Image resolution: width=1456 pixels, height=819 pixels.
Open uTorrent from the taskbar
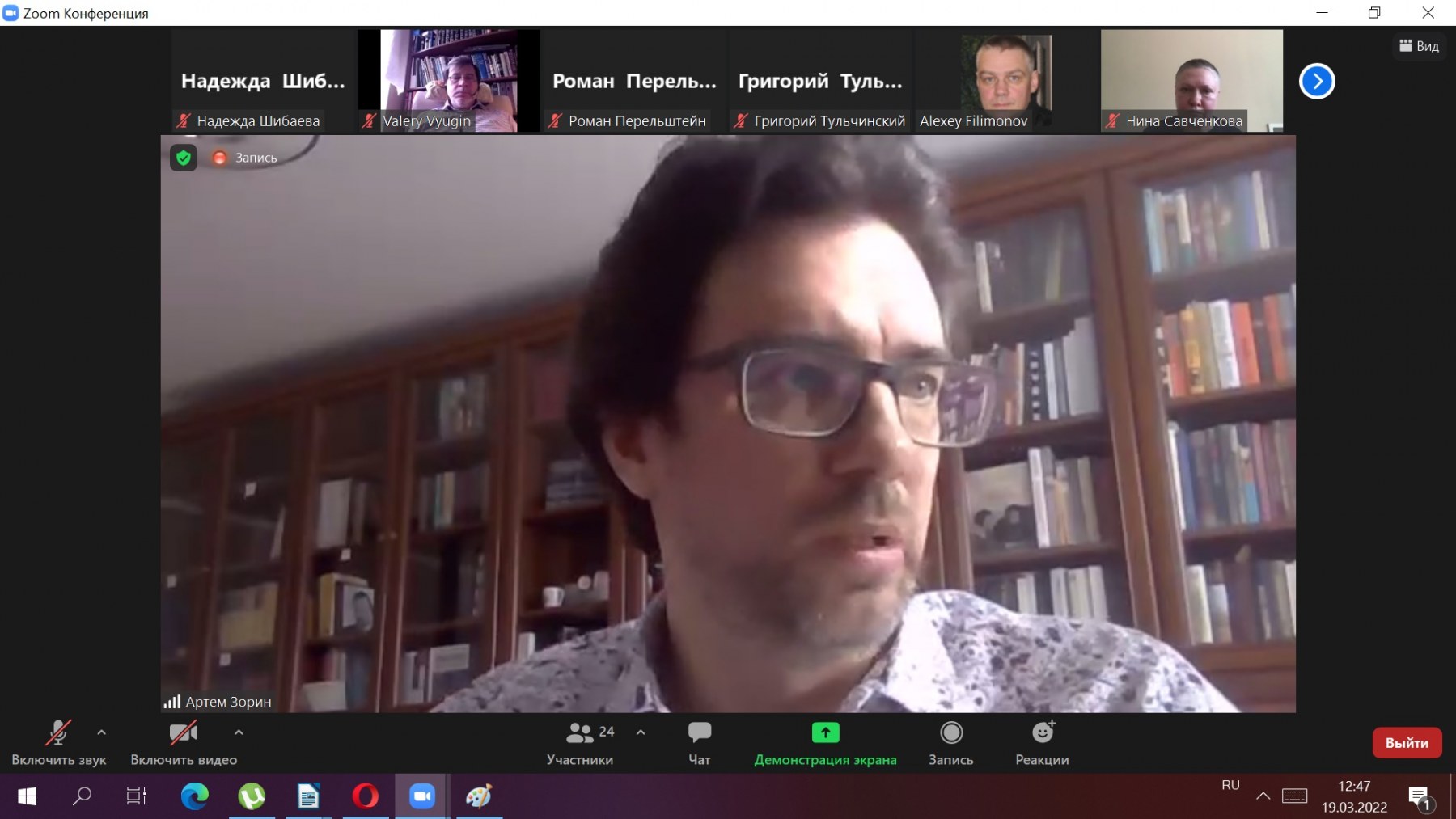coord(252,796)
